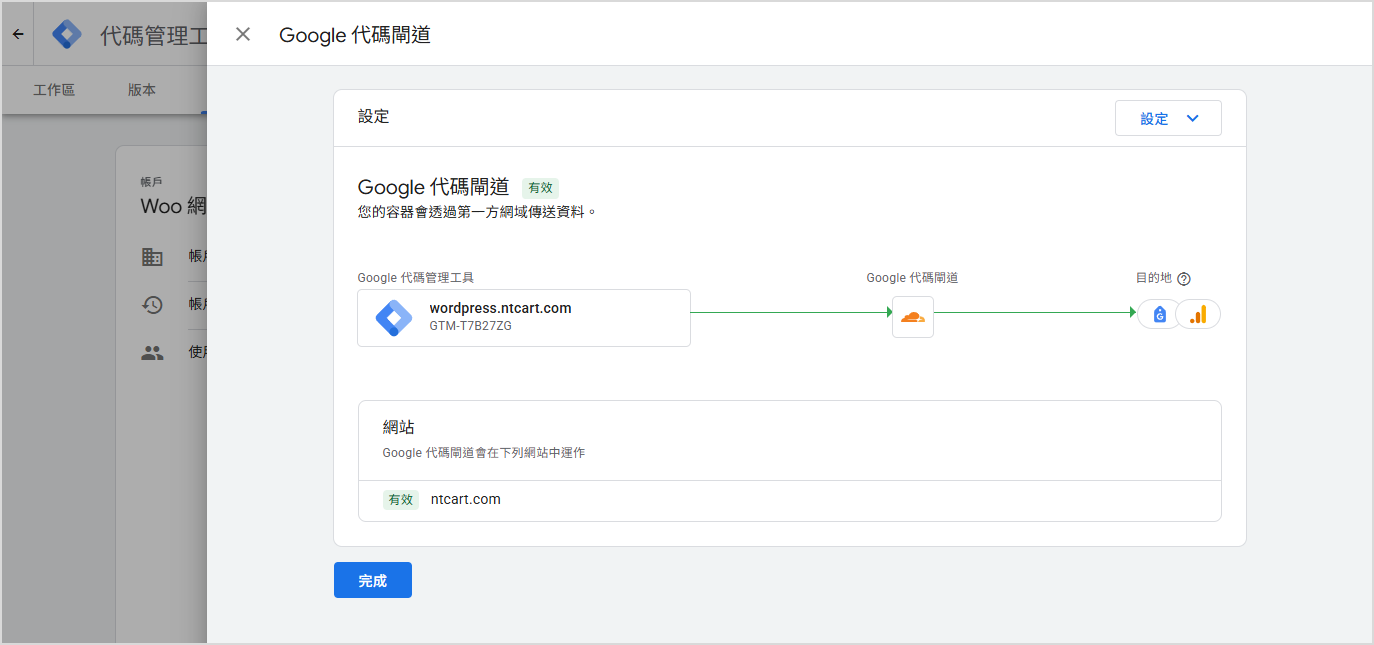This screenshot has height=645, width=1374.
Task: Select the container ID GTM-T7B27ZG
Action: [x=470, y=326]
